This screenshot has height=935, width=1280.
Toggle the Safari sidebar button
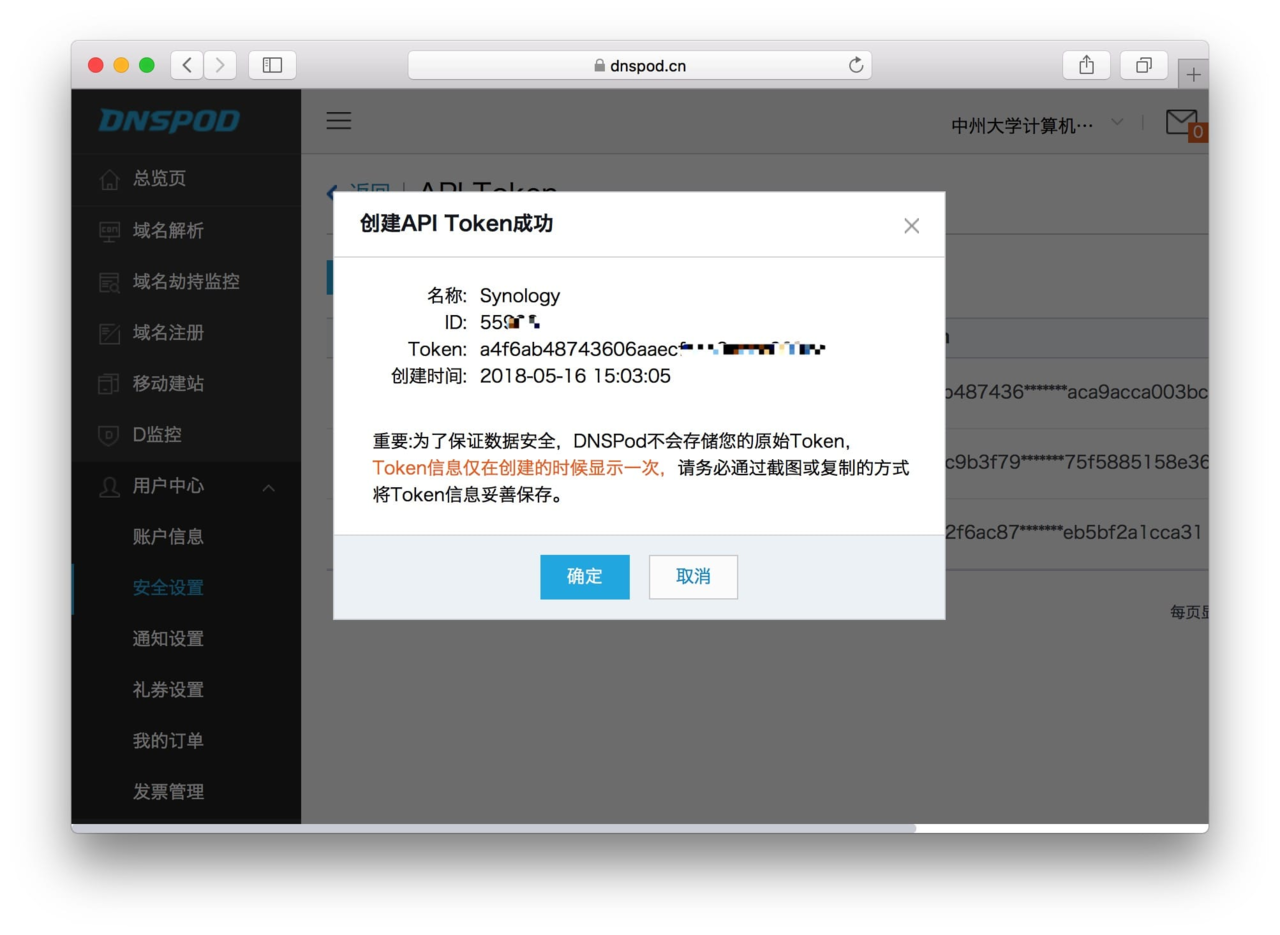pos(272,65)
